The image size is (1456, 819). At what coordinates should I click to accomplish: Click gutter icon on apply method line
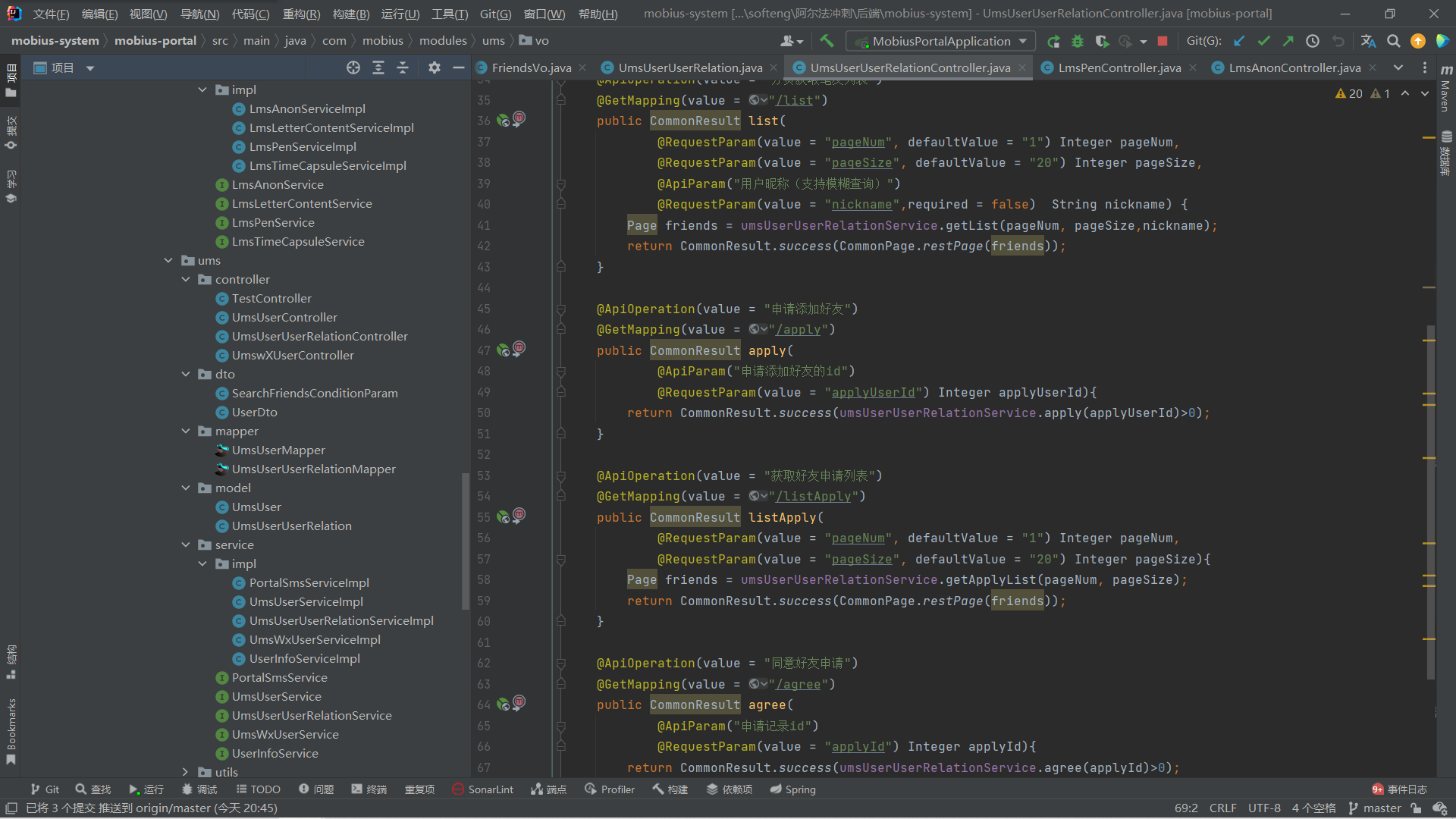pos(503,350)
